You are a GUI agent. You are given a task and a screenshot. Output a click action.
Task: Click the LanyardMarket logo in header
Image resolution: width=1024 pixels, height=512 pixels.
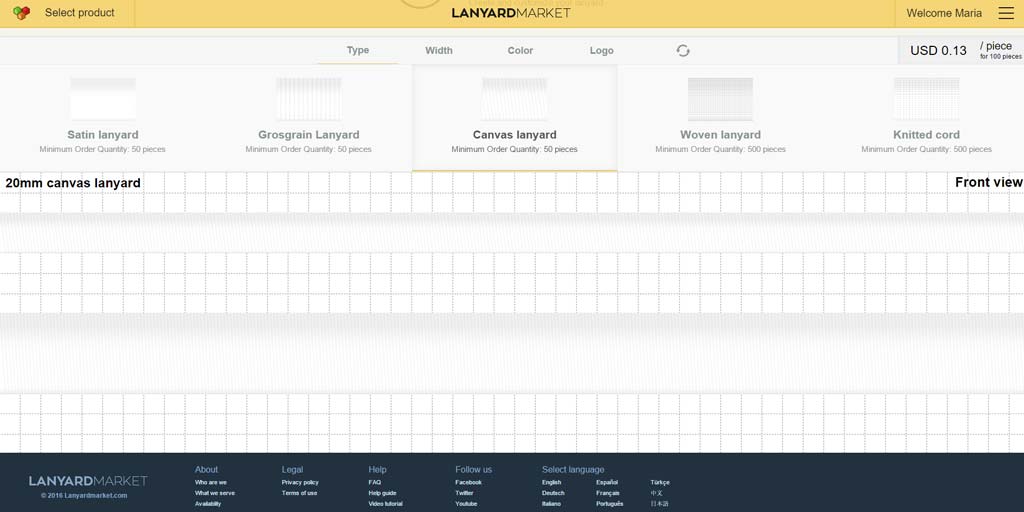[511, 13]
